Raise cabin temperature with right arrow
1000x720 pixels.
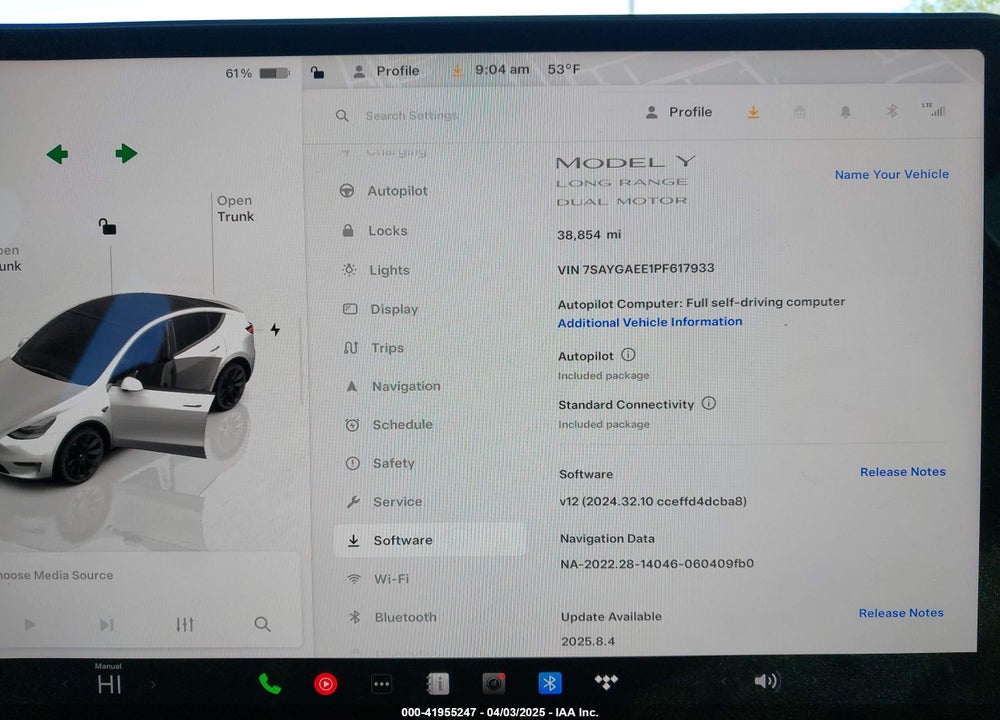point(153,684)
